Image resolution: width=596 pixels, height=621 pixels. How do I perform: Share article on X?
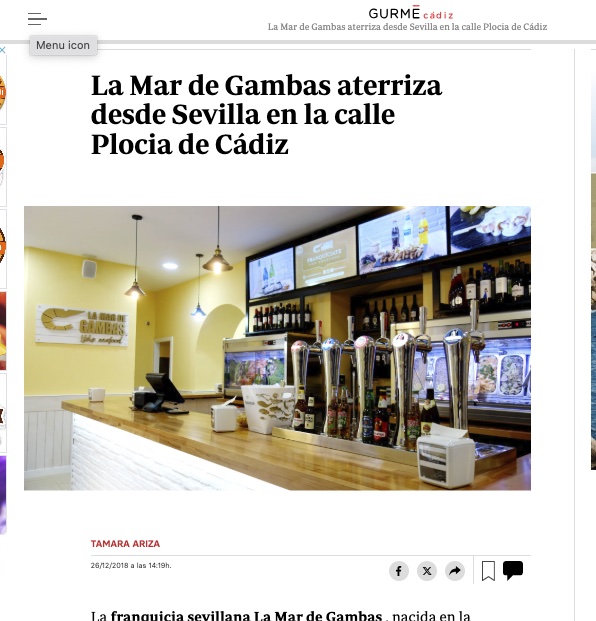click(x=427, y=571)
